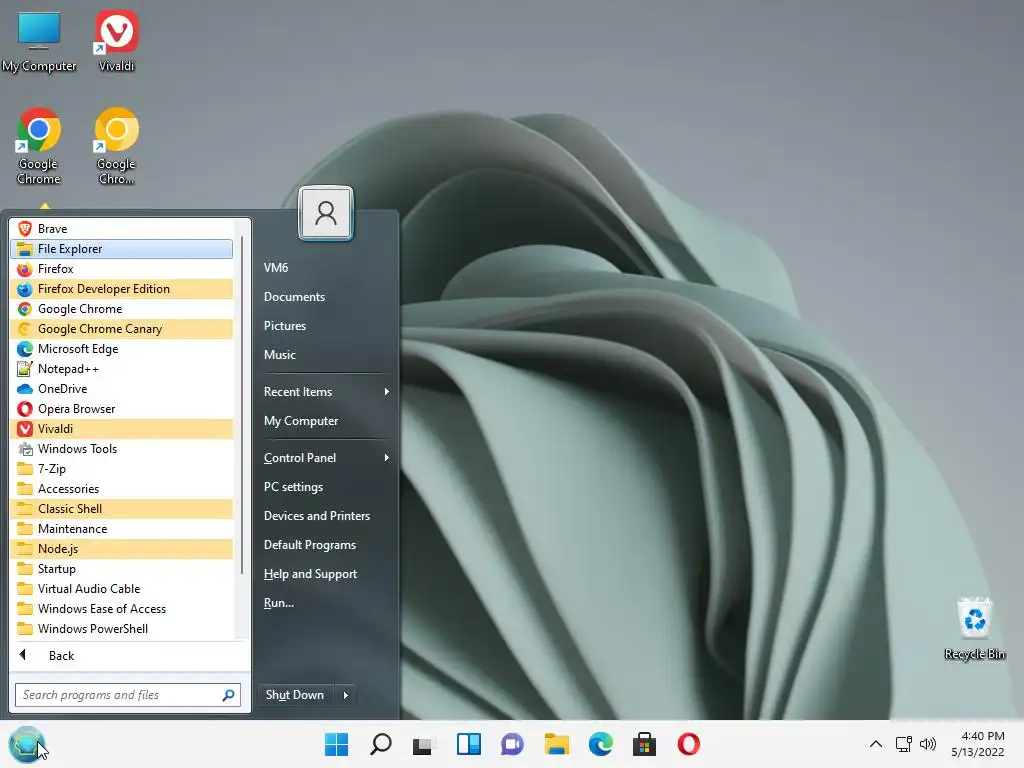Open Microsoft Edge from the programs list

[x=121, y=349]
